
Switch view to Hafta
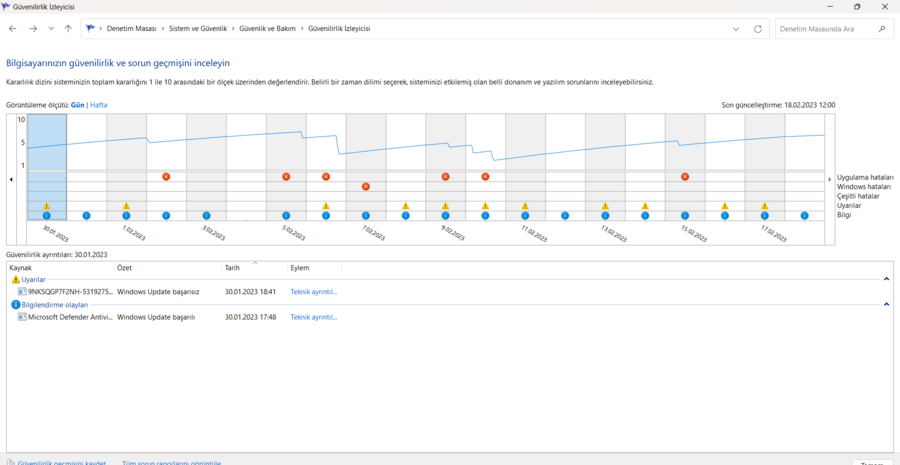(99, 105)
